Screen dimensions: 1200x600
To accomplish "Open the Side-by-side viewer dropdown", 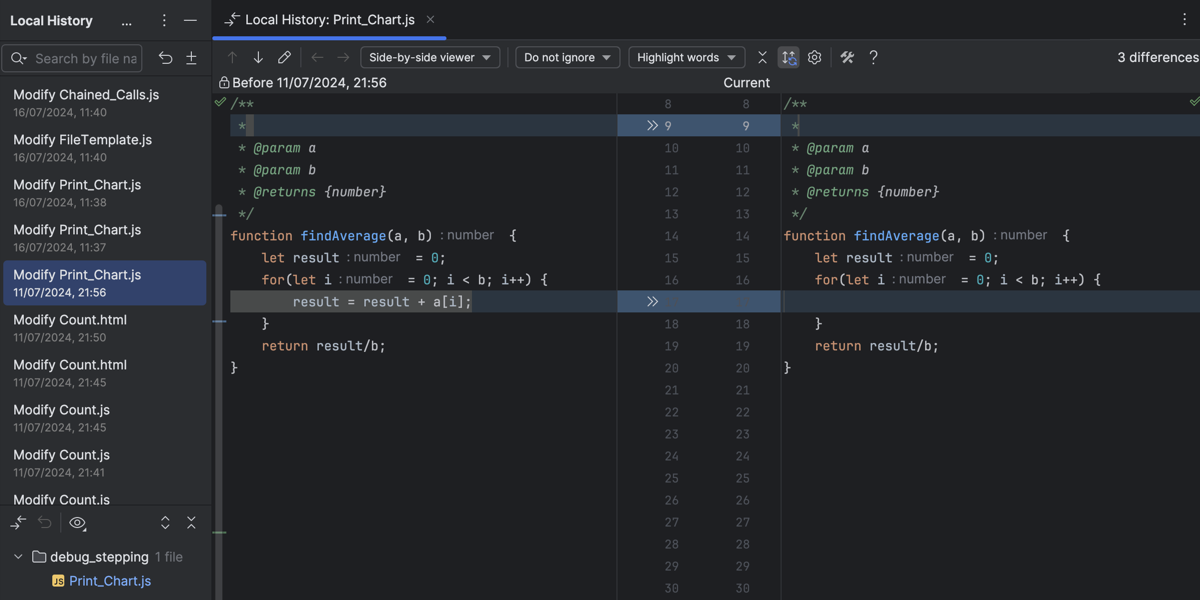I will point(430,57).
